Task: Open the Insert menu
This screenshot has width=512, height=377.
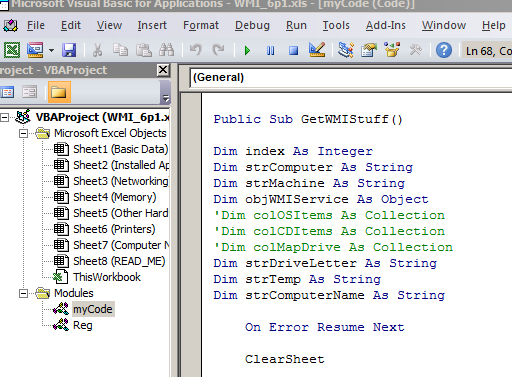Action: pos(152,25)
